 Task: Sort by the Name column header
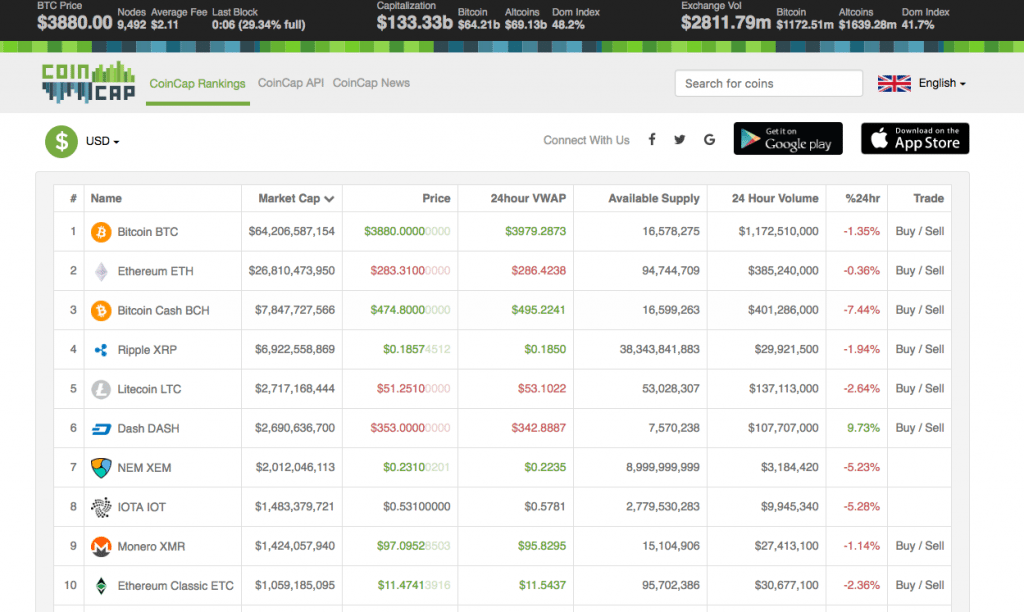tap(106, 199)
